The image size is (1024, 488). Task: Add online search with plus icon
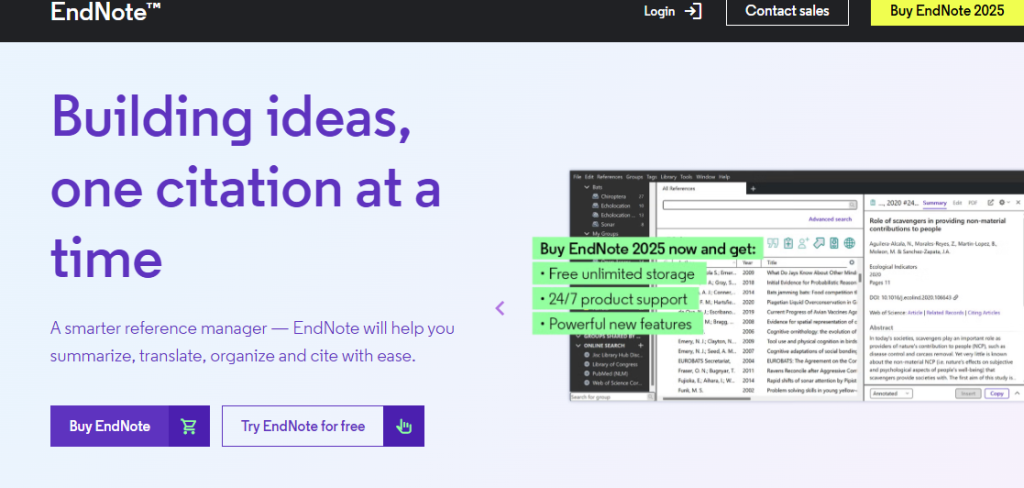click(641, 346)
